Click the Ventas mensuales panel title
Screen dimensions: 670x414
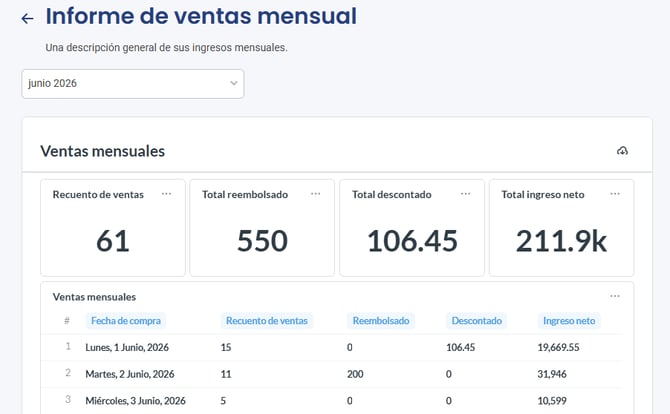pyautogui.click(x=103, y=151)
